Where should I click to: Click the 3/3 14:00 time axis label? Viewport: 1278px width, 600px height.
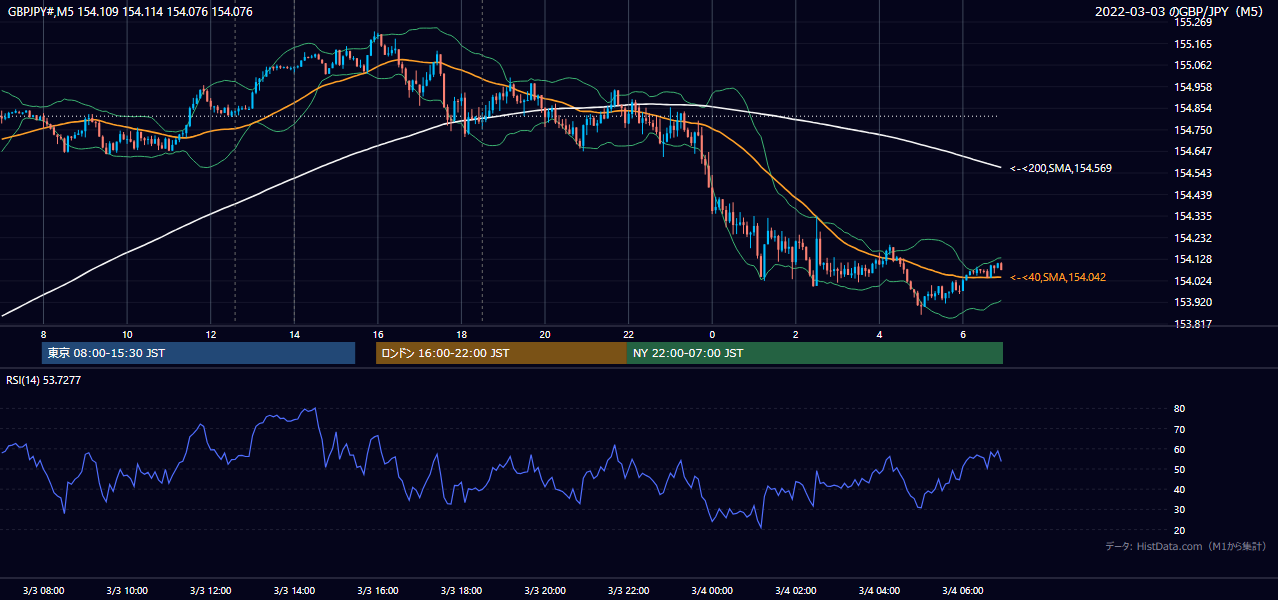(x=294, y=590)
